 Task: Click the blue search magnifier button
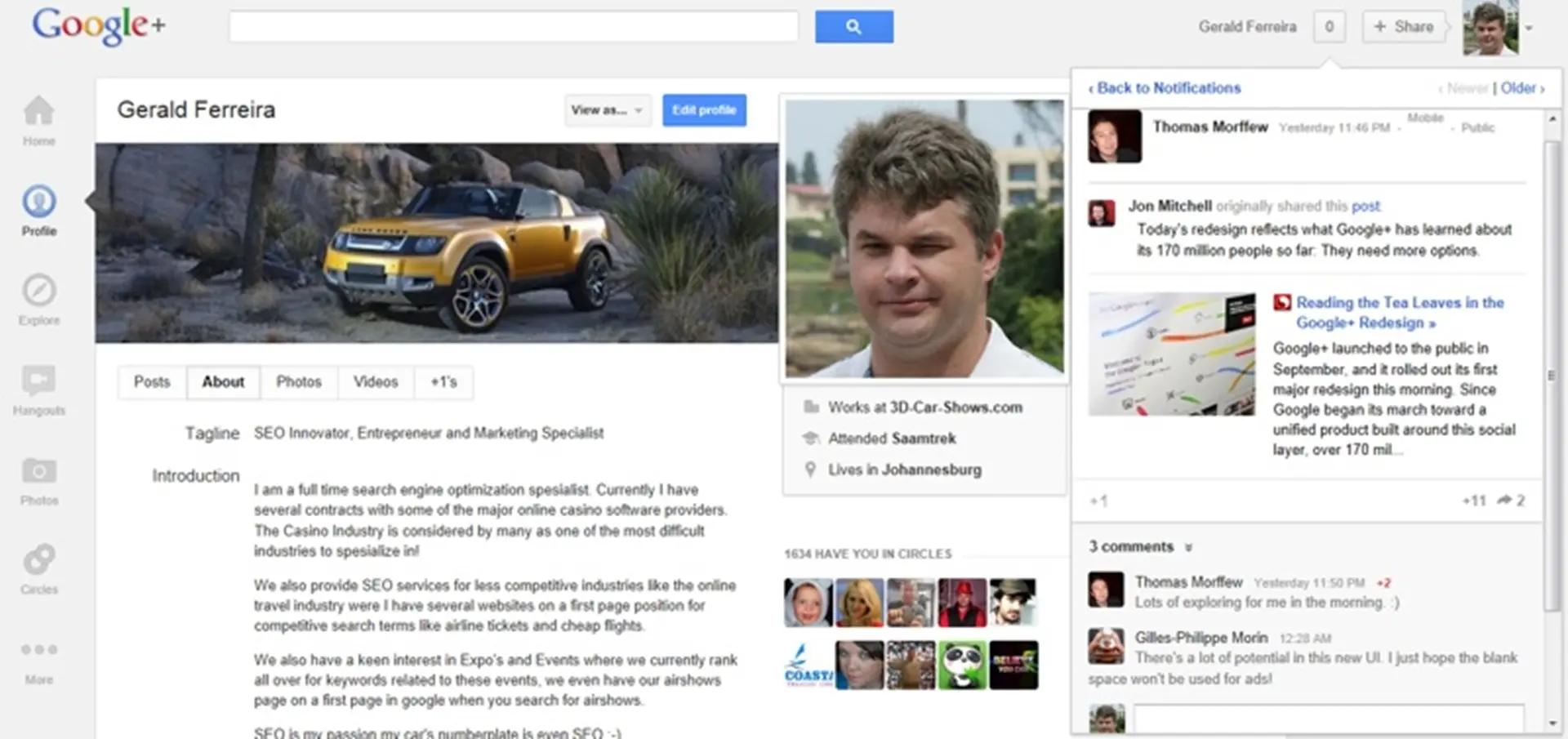click(853, 27)
